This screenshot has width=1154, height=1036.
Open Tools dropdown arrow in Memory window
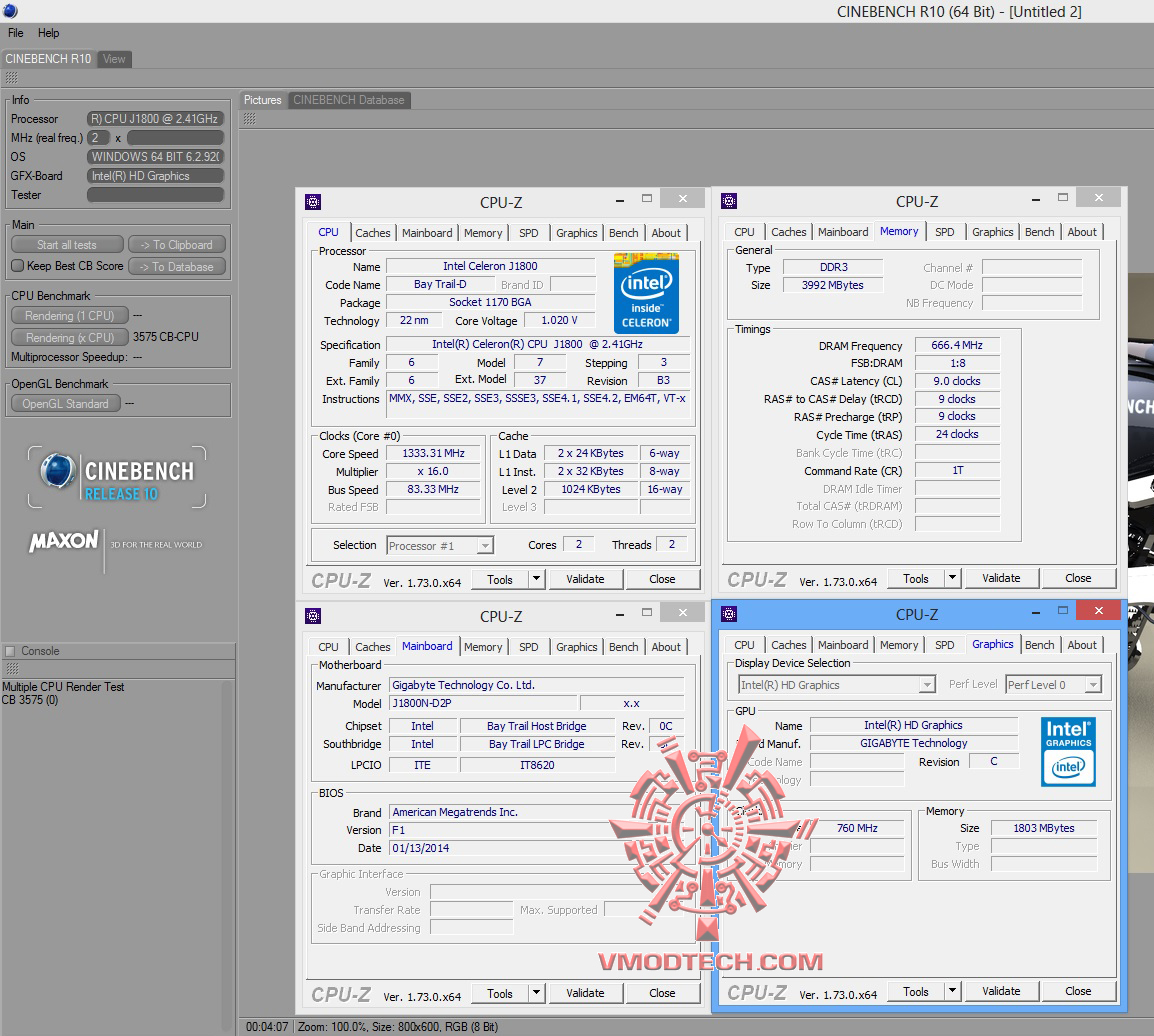point(952,578)
